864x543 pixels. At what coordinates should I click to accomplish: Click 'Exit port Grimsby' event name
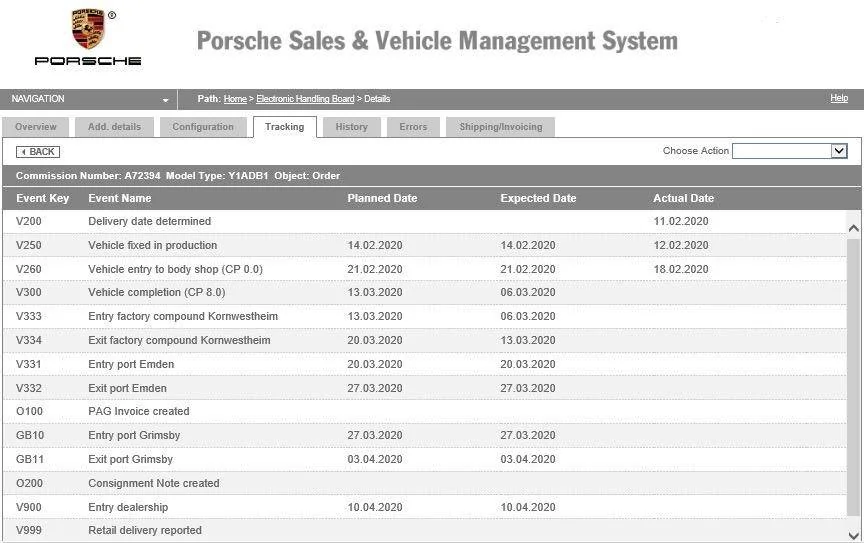tap(131, 459)
